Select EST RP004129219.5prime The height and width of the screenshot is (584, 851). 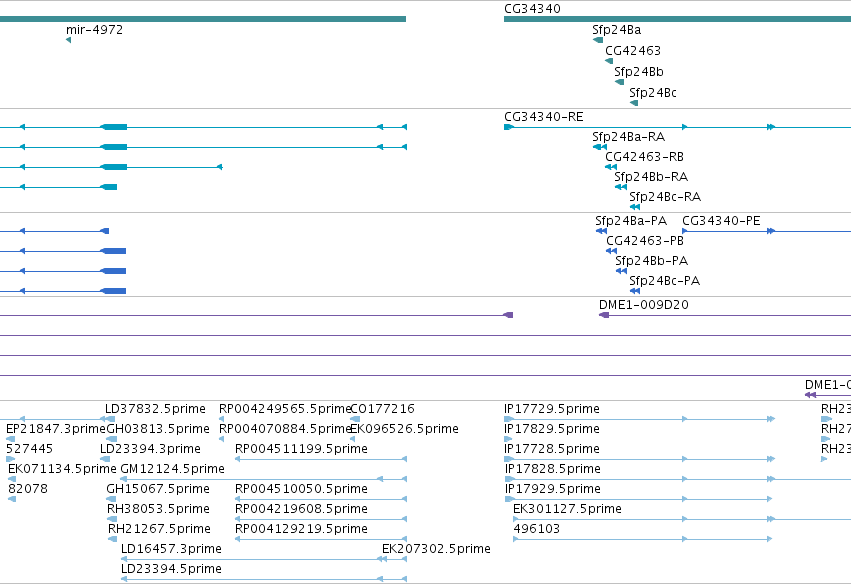[301, 529]
